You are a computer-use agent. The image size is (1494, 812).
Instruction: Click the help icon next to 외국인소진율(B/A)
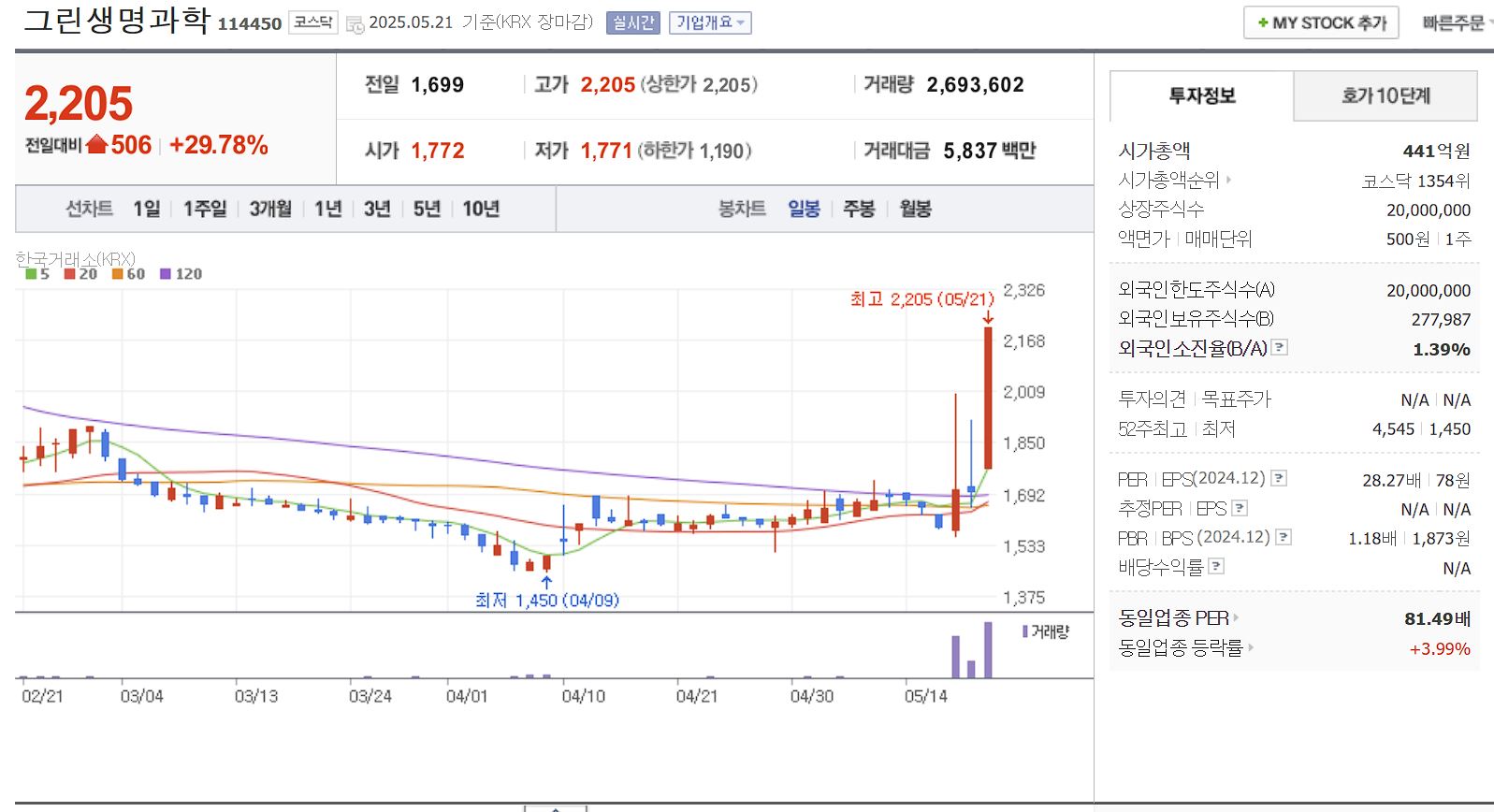click(x=1280, y=347)
